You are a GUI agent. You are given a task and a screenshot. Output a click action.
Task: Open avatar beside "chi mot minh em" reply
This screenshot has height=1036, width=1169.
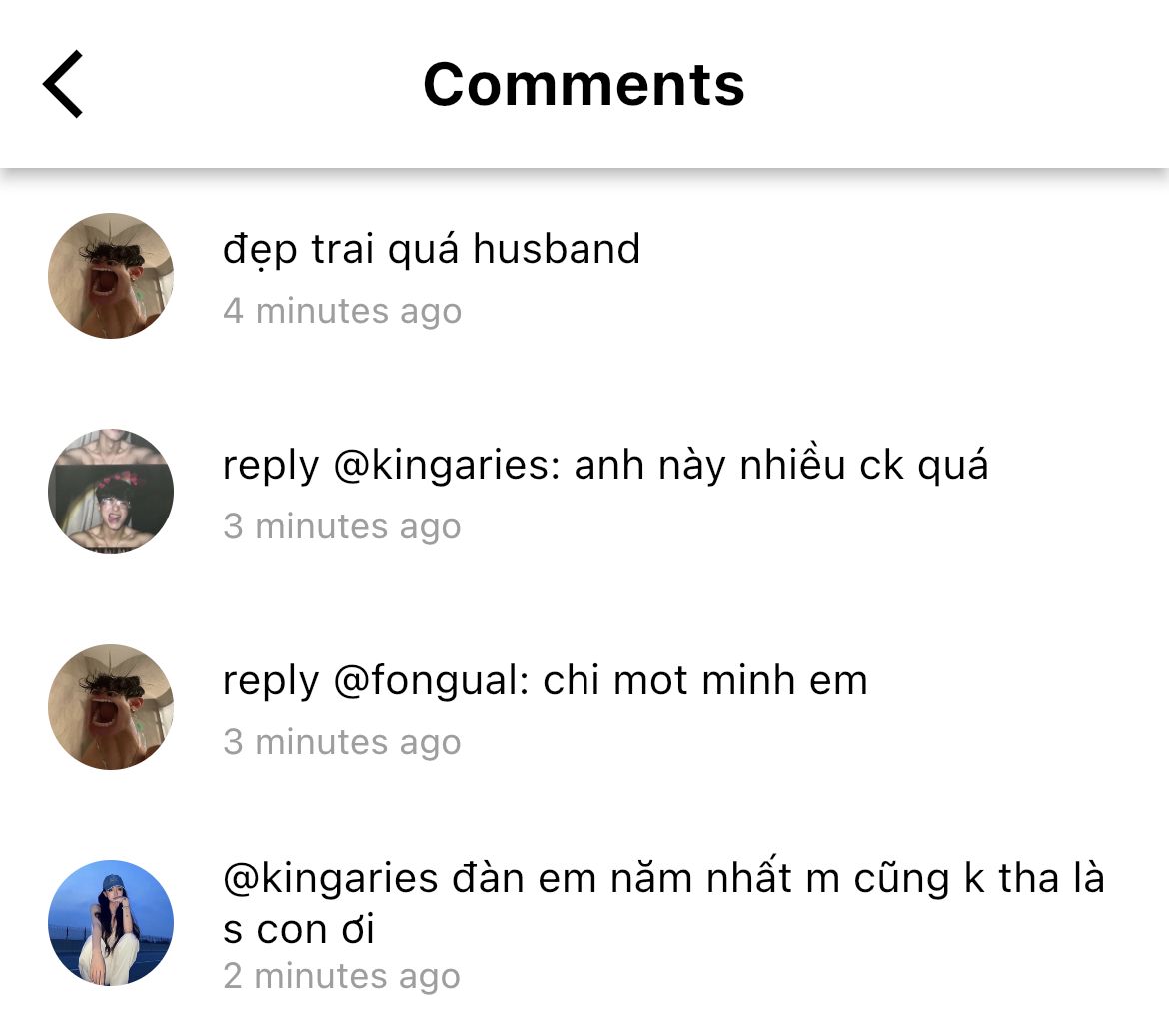click(111, 707)
